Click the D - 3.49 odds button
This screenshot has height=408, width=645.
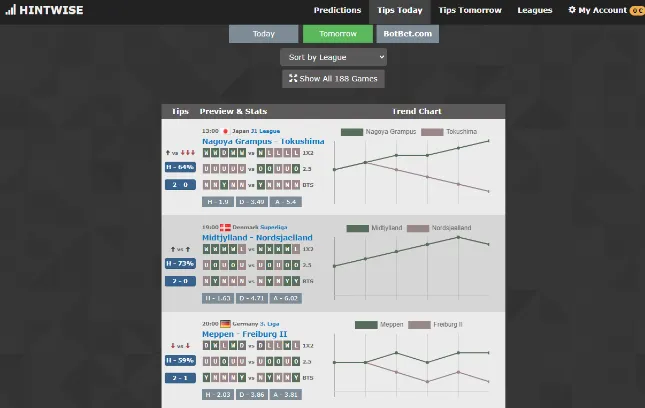coord(252,202)
